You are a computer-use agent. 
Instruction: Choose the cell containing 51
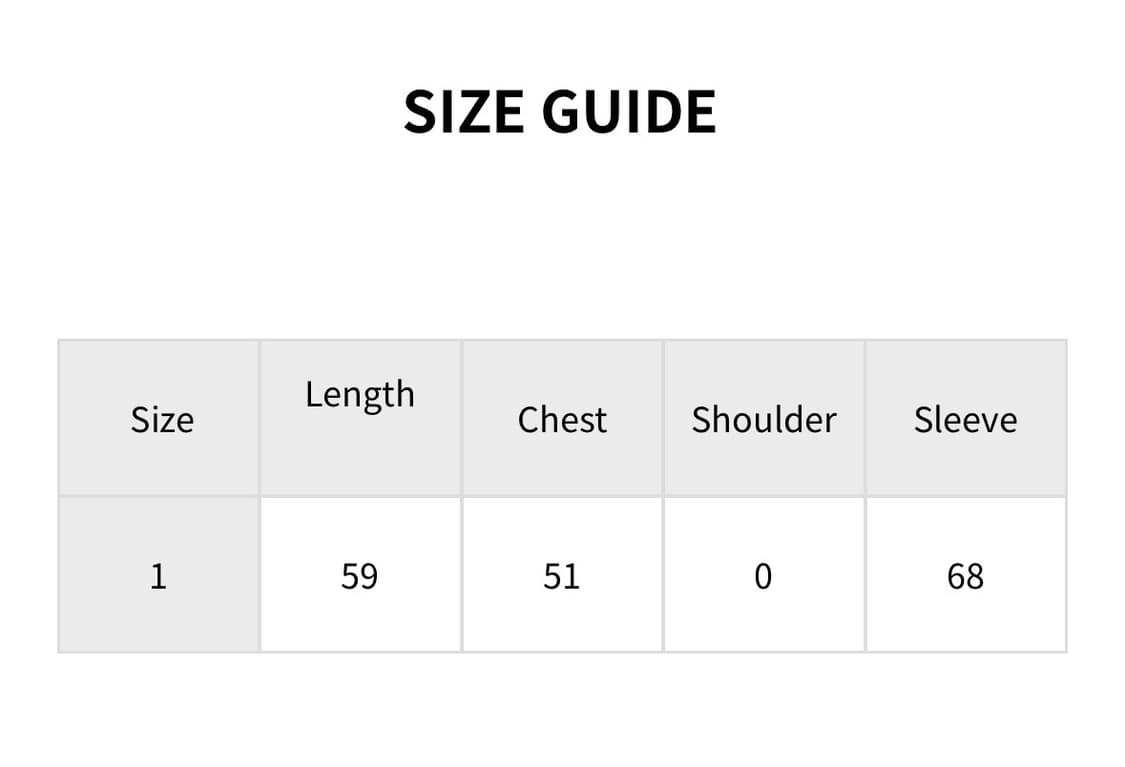pos(562,576)
